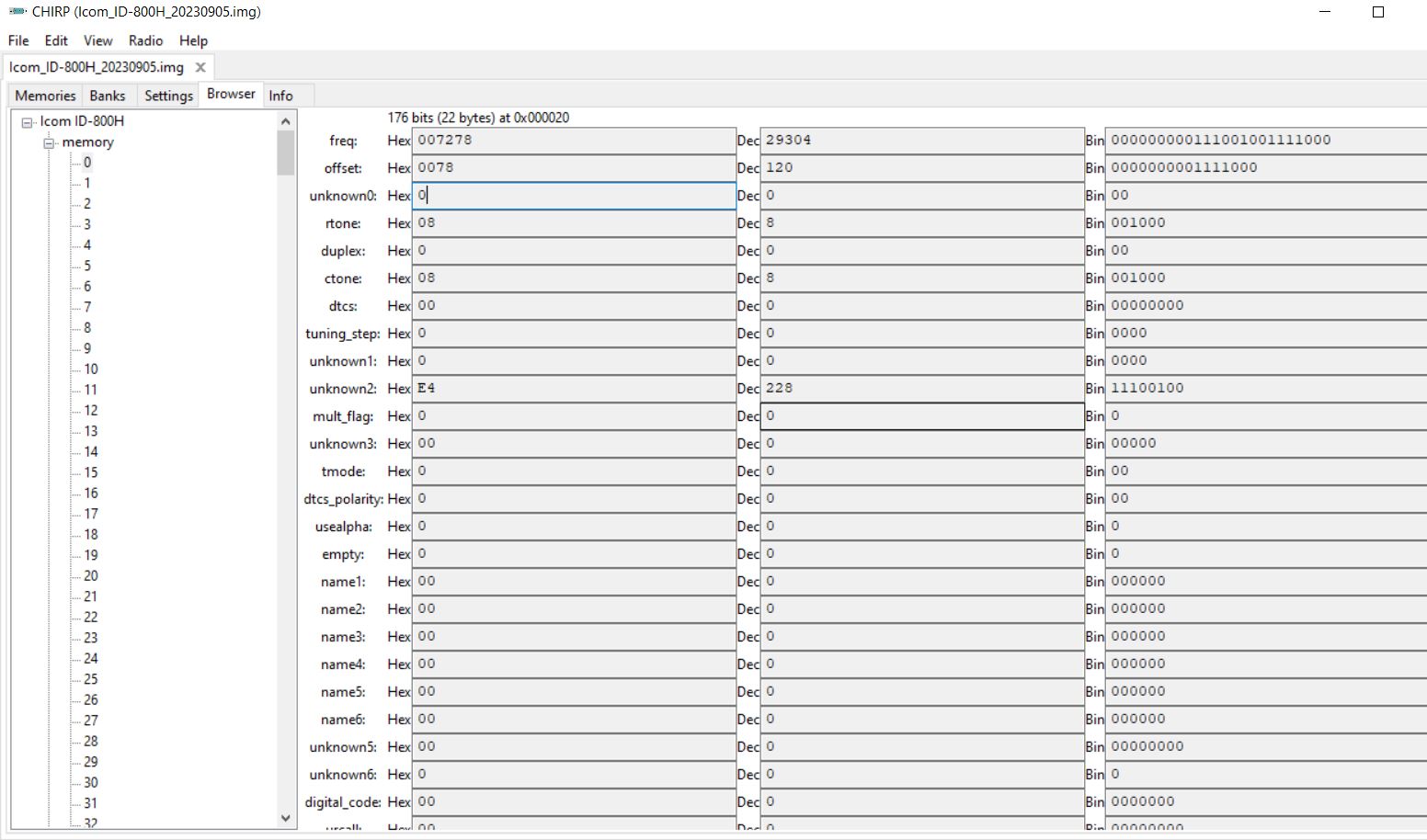Open the File menu

pos(18,40)
